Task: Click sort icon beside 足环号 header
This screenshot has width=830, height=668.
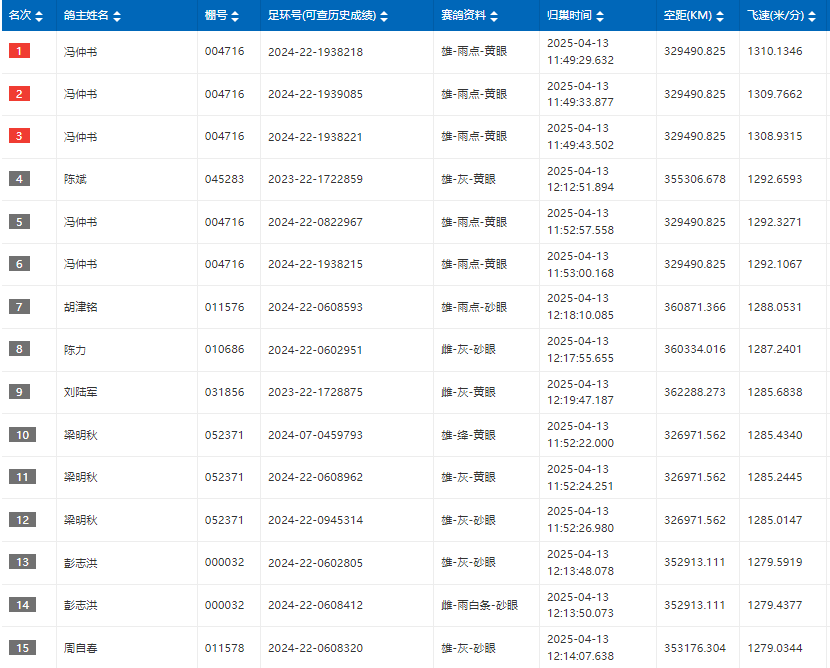Action: click(x=384, y=16)
